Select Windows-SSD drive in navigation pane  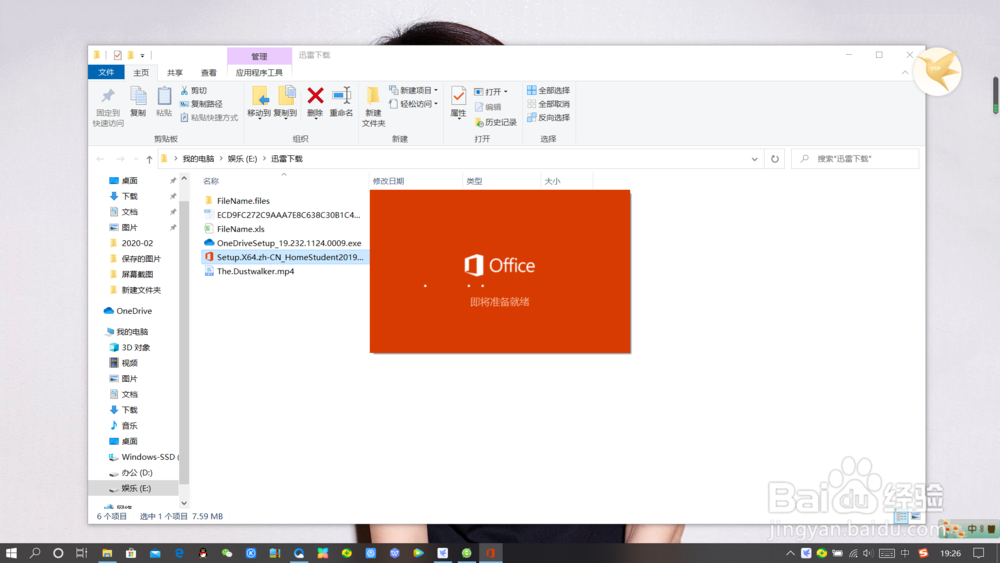click(x=143, y=457)
